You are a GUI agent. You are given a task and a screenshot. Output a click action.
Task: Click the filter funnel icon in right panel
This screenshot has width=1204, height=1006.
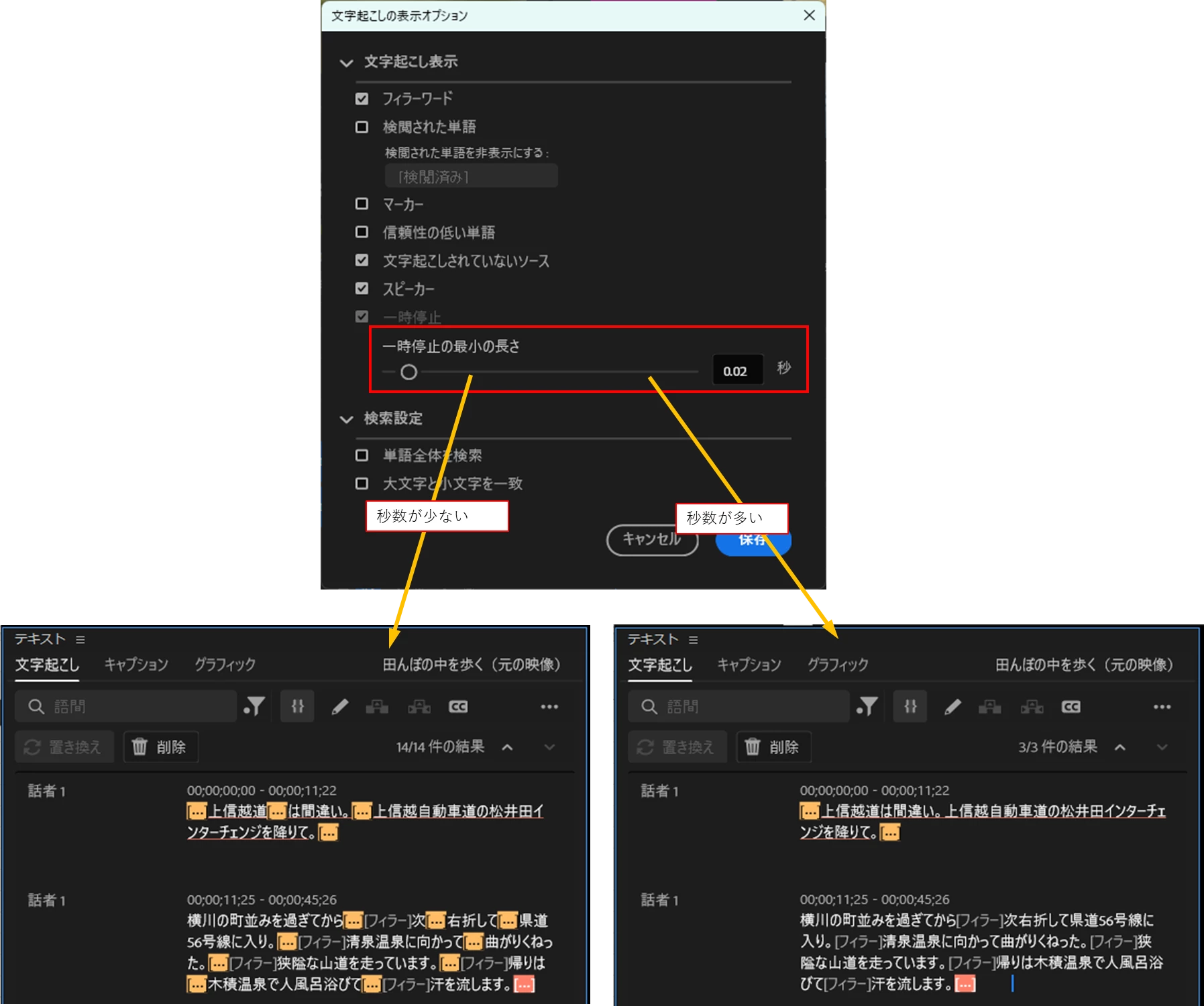(x=867, y=706)
